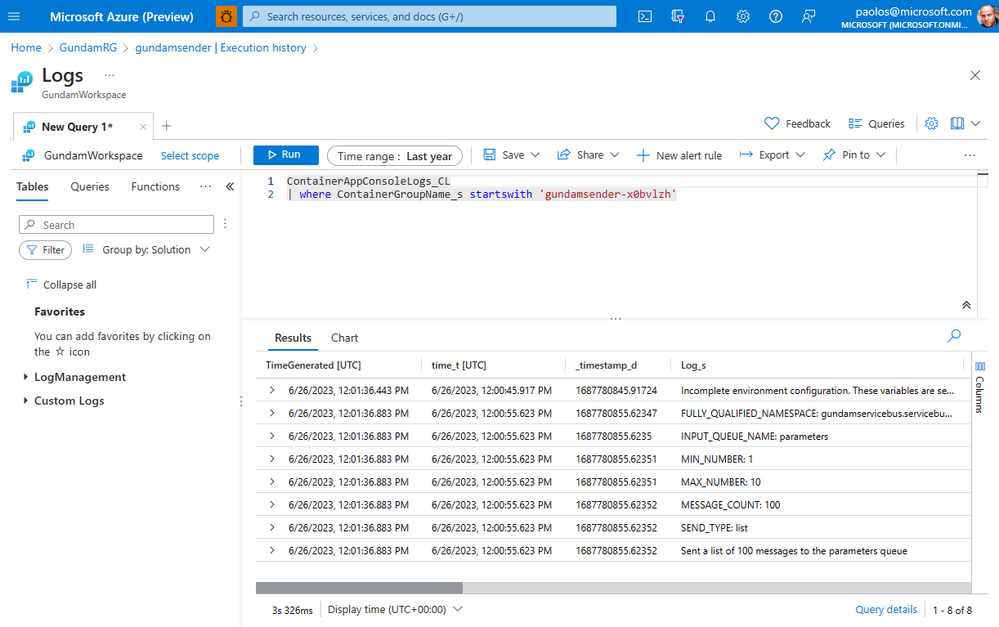Expand the FULLY_QUALIFIED_NAMESPACE row

272,413
